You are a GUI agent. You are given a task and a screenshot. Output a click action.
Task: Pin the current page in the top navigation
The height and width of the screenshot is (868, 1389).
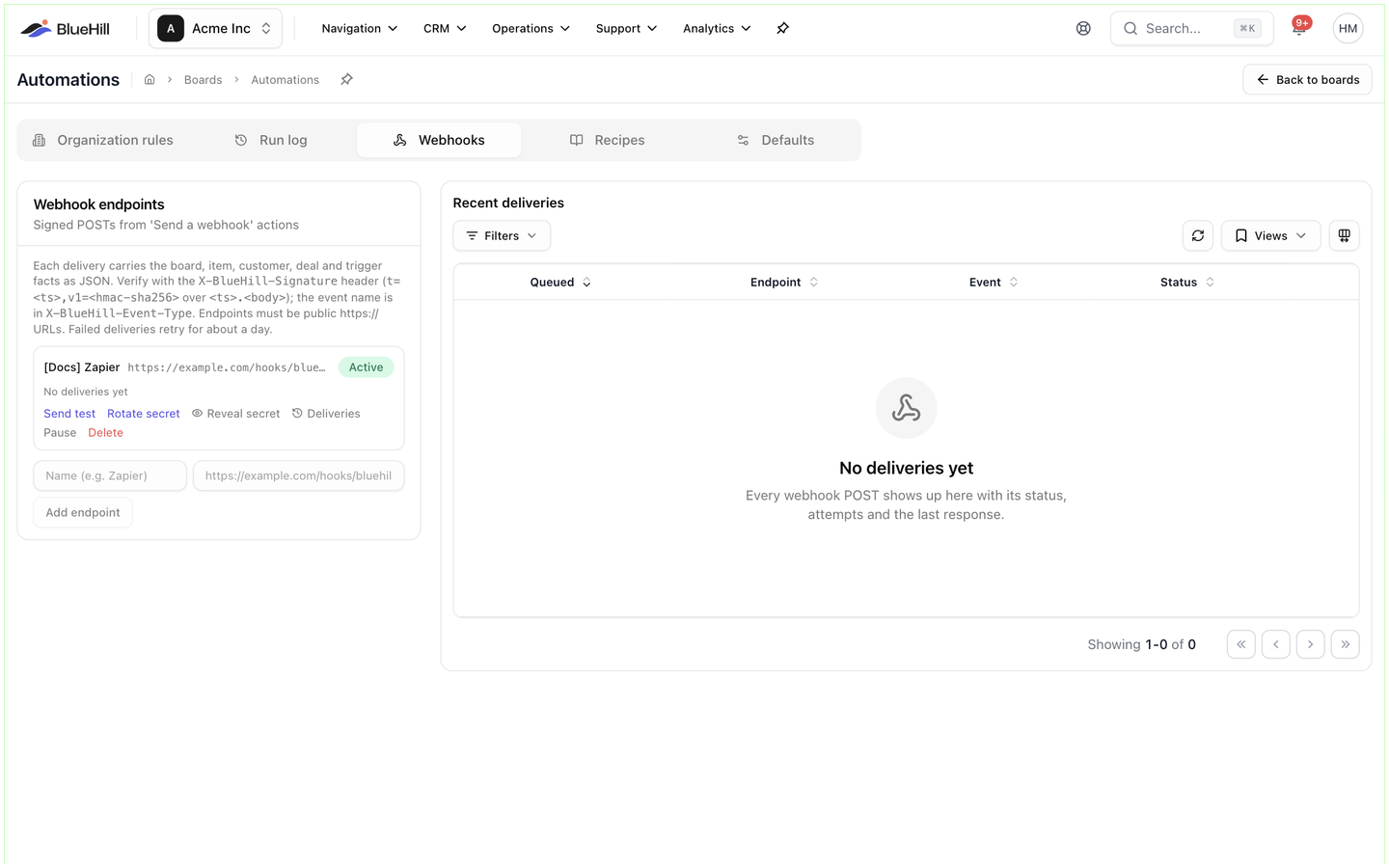pyautogui.click(x=782, y=29)
